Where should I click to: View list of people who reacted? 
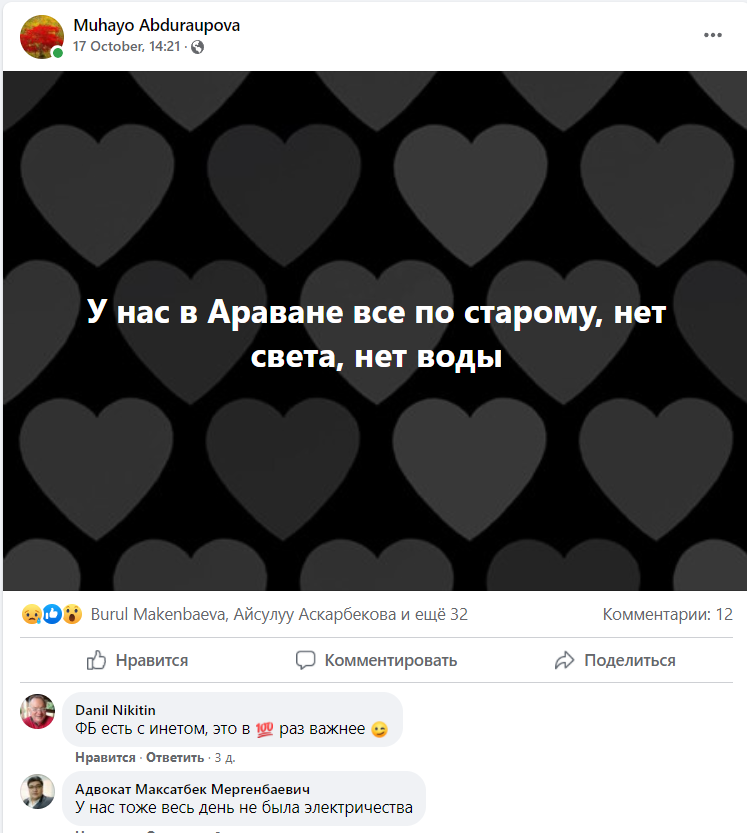[x=279, y=614]
